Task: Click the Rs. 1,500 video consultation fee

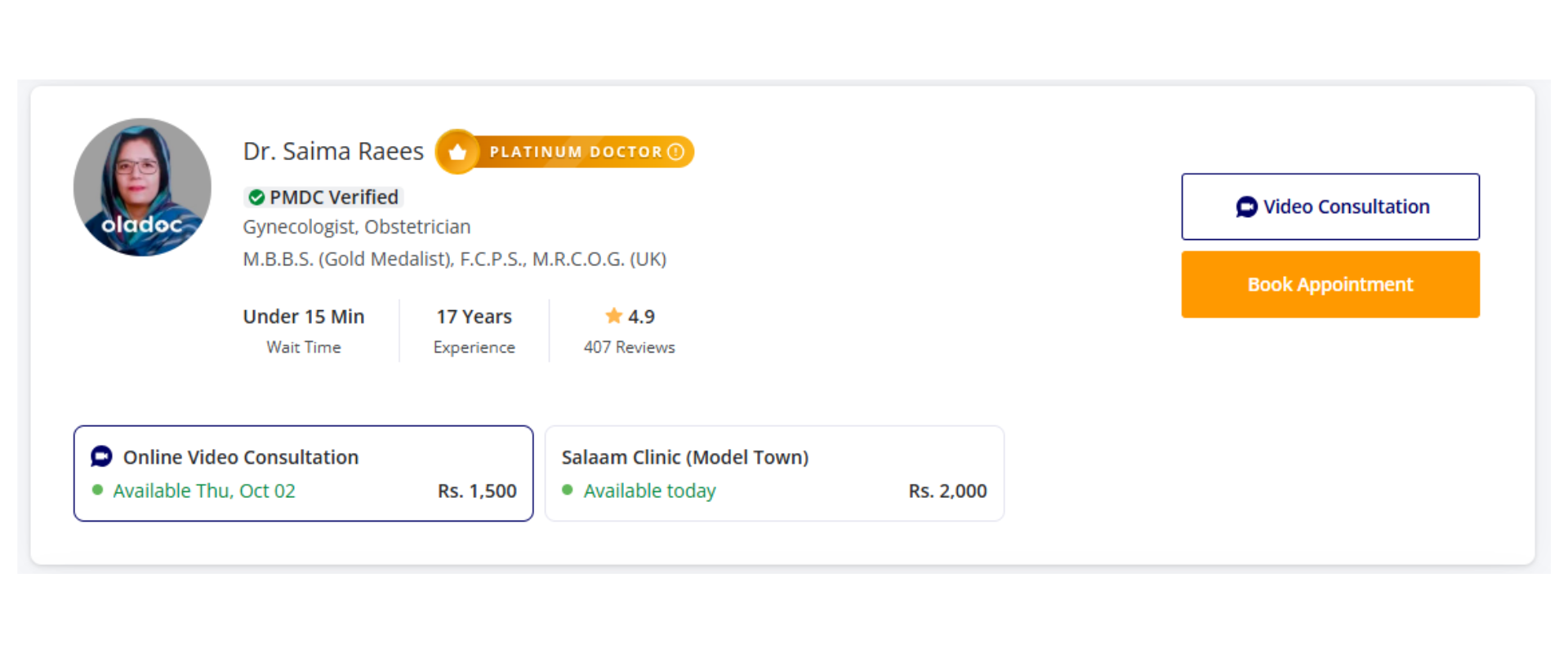Action: pos(477,491)
